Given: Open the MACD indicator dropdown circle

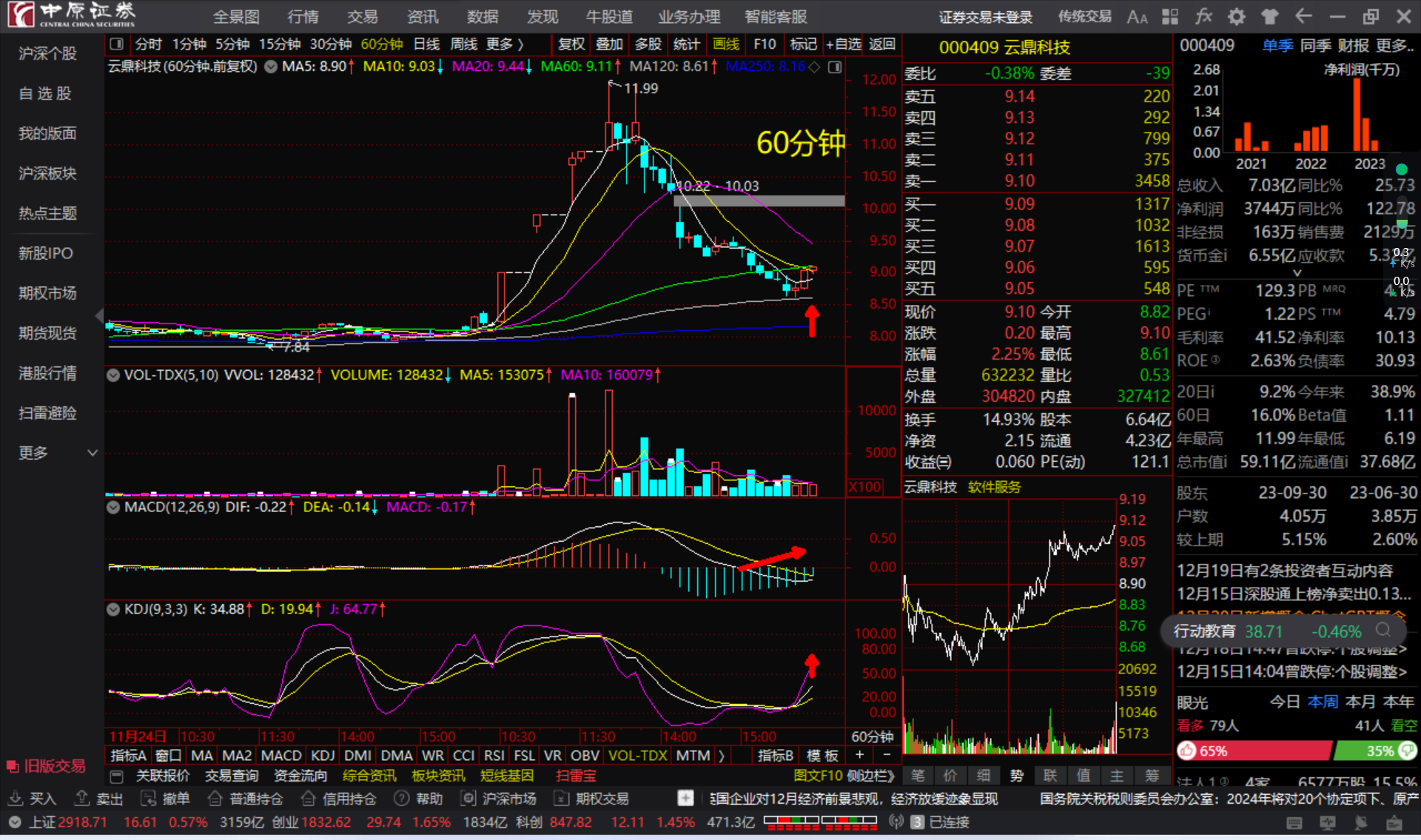Looking at the screenshot, I should [x=113, y=508].
